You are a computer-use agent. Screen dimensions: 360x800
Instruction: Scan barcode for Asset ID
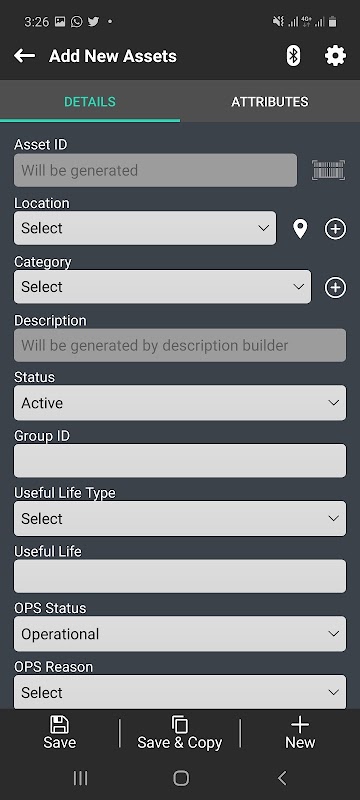point(328,170)
